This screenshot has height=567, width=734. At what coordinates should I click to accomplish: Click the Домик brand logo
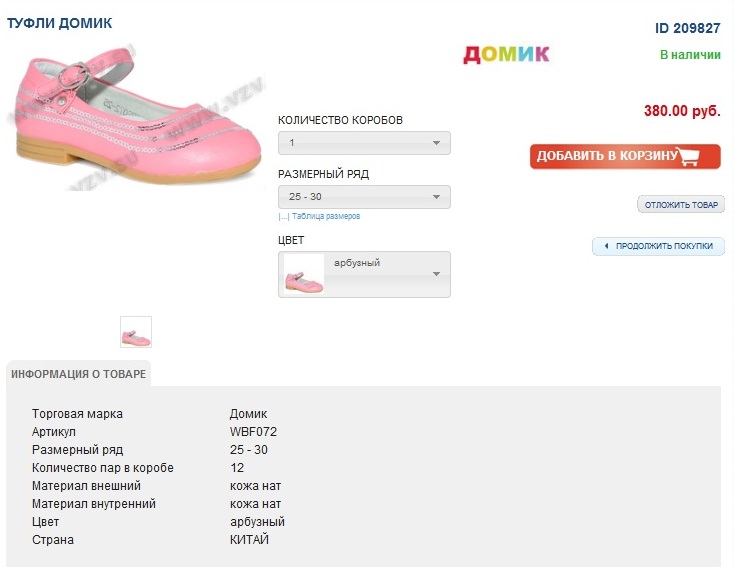coord(506,54)
